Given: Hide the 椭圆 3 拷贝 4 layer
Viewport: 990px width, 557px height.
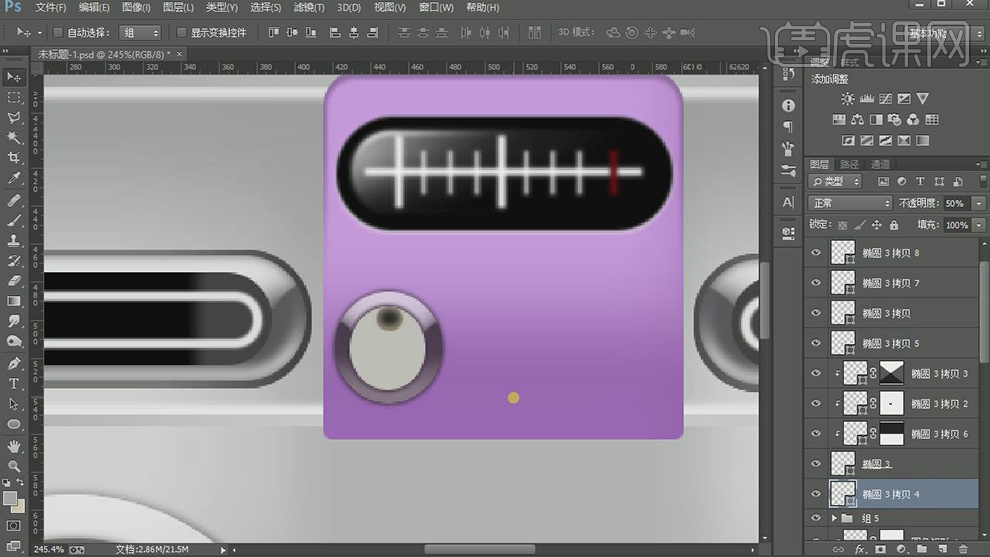Looking at the screenshot, I should (816, 494).
